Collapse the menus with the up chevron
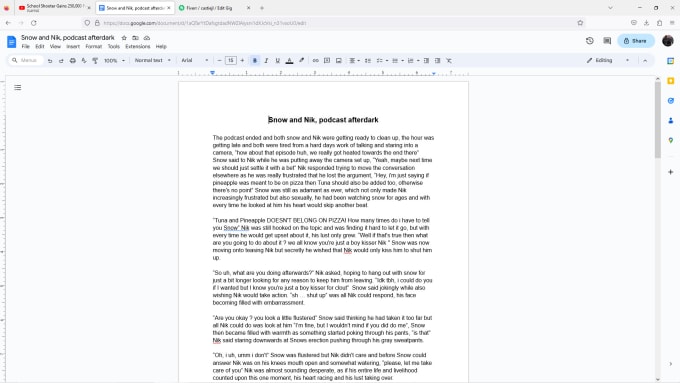Viewport: 680px width, 383px height. click(x=645, y=61)
